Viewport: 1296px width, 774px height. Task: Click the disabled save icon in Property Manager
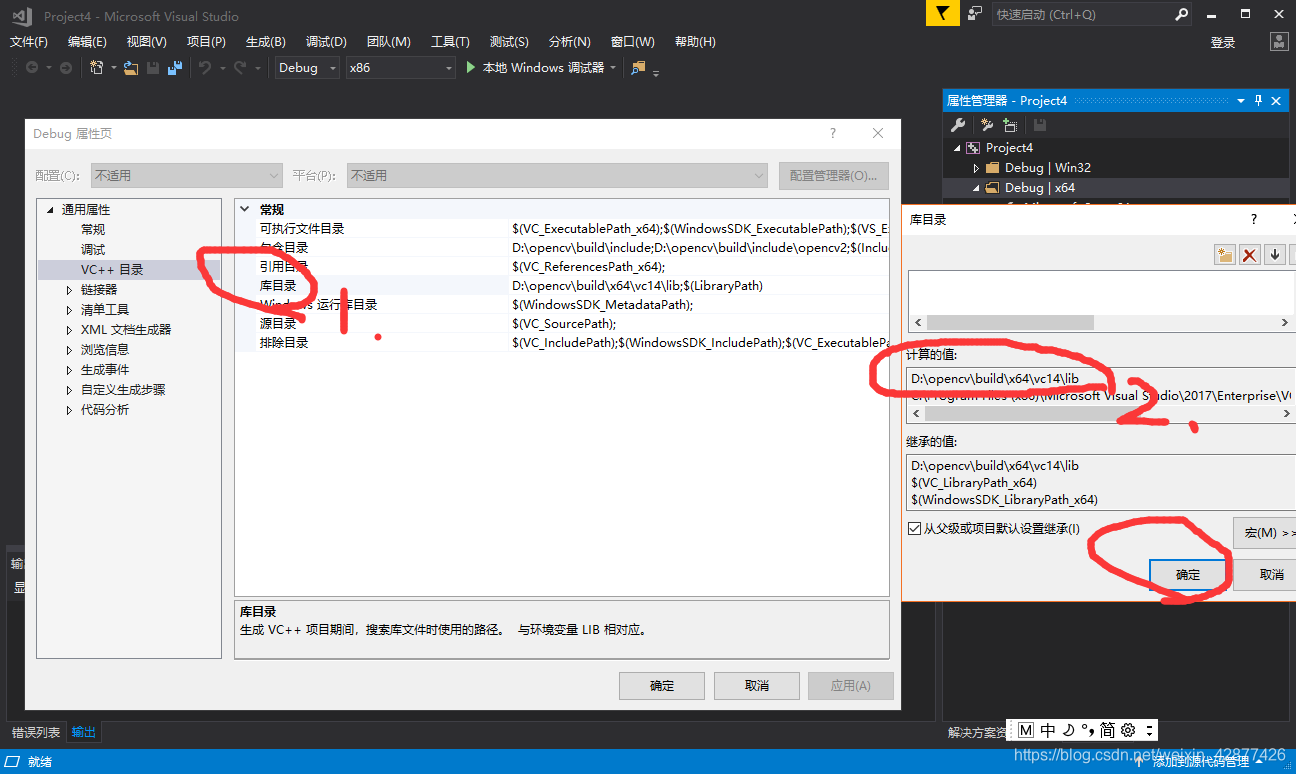pos(1040,125)
